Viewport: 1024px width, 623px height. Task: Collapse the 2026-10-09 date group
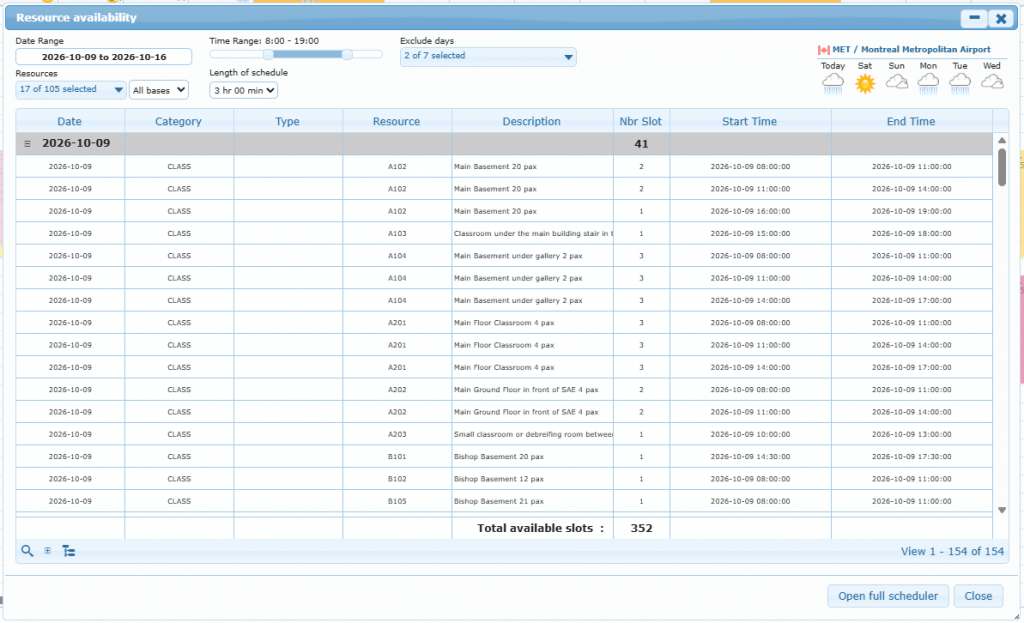[27, 144]
